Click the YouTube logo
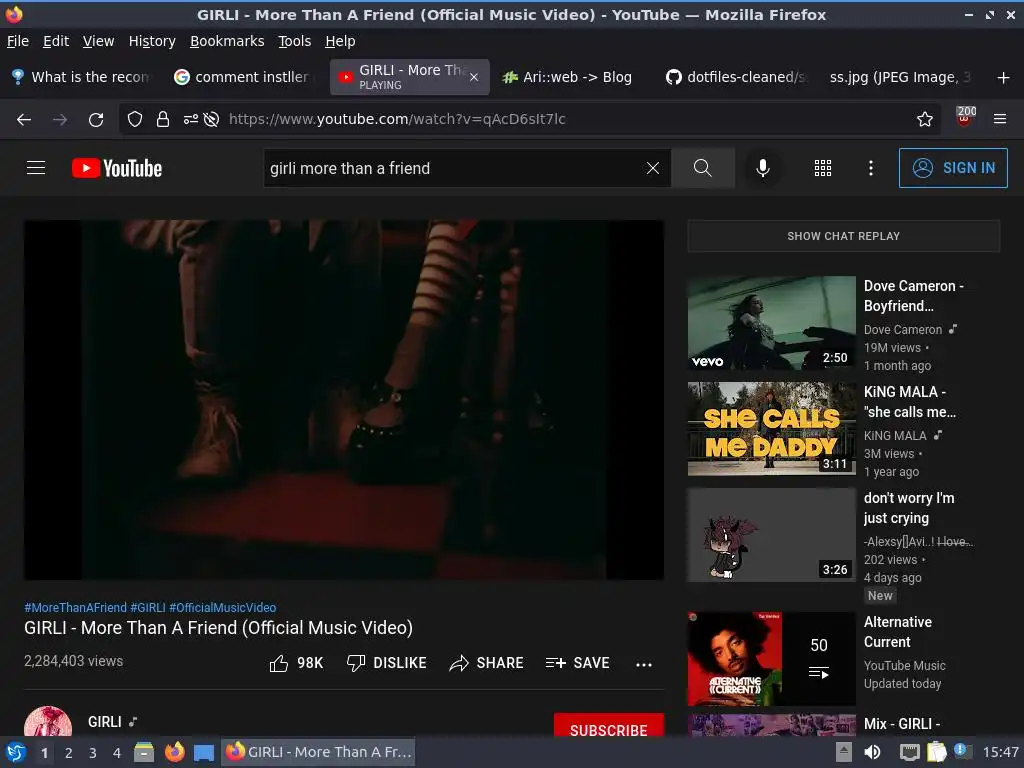The height and width of the screenshot is (768, 1024). tap(117, 168)
